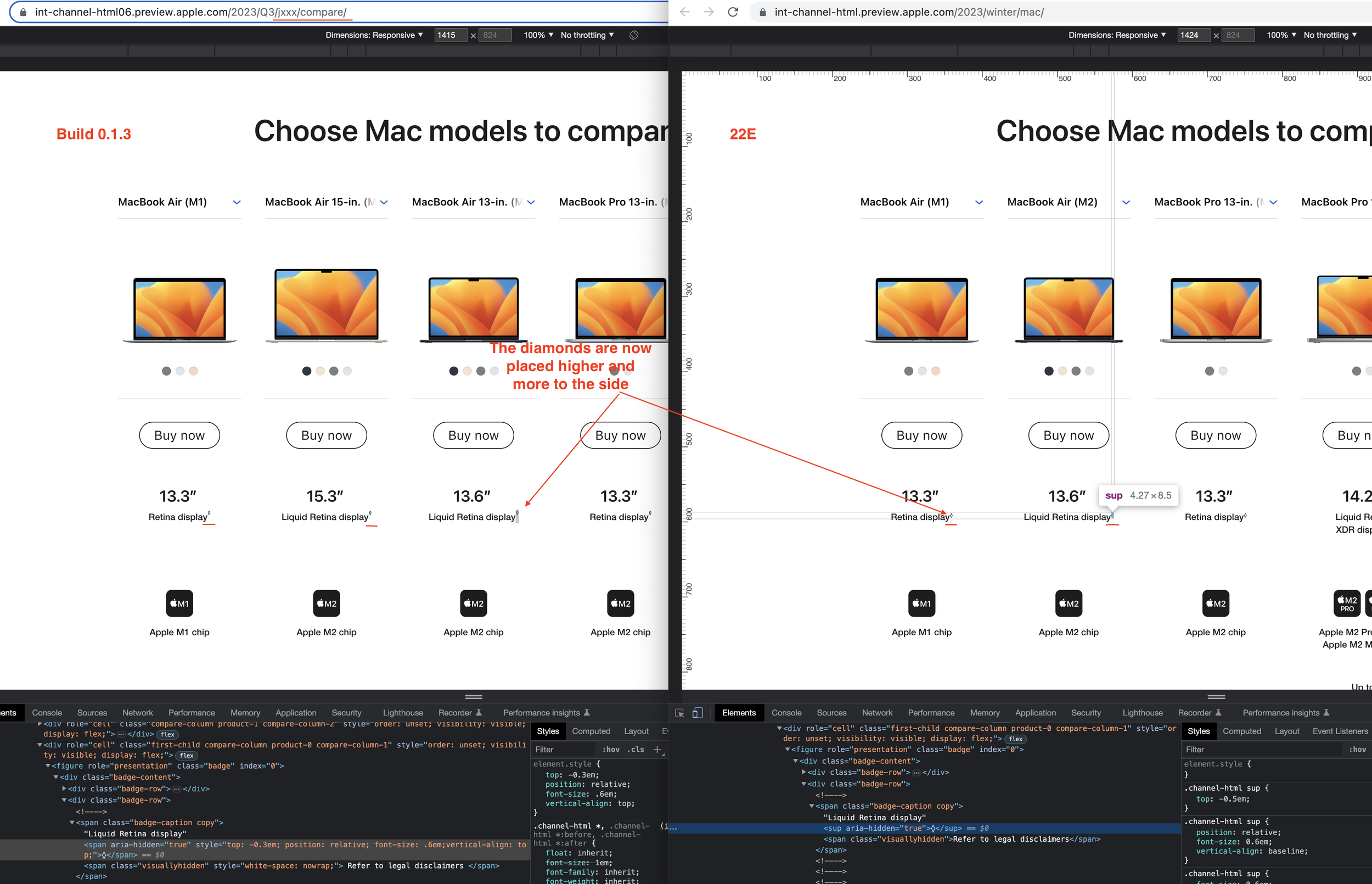Click the rotate icon in left device toolbar

(633, 35)
